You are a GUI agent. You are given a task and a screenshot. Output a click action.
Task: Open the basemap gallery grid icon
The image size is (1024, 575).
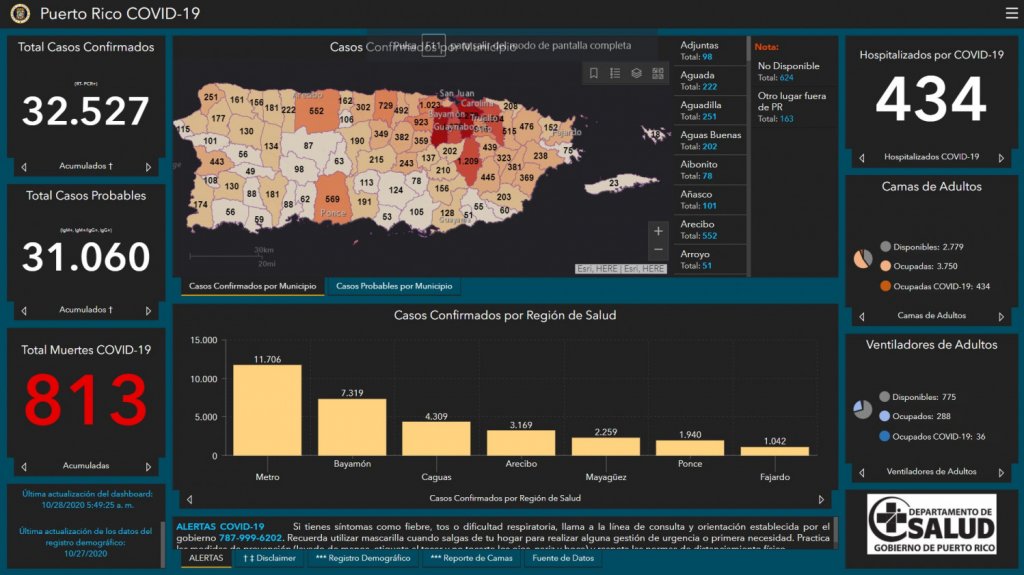click(657, 73)
